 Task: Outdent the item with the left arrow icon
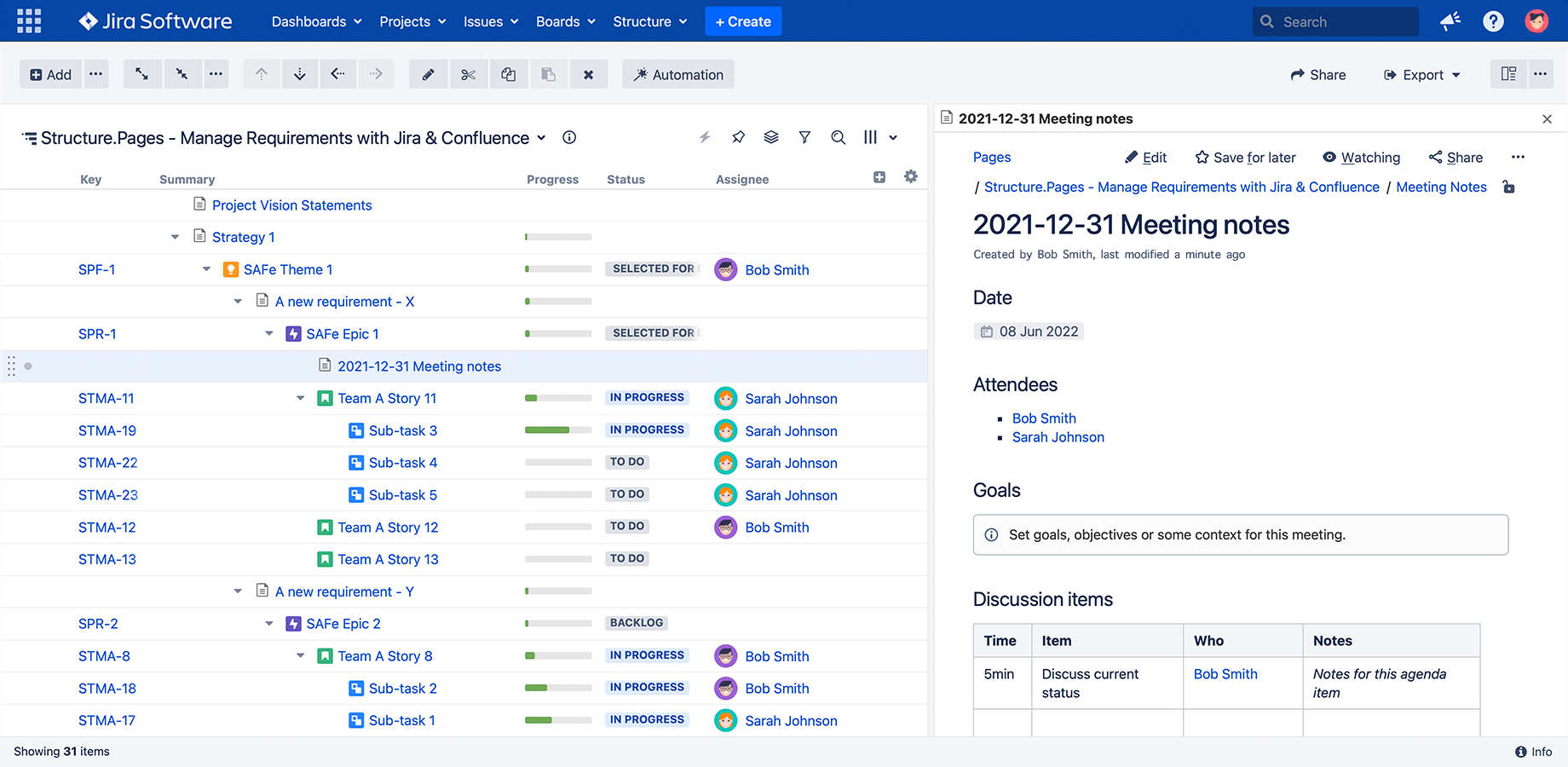(x=338, y=74)
